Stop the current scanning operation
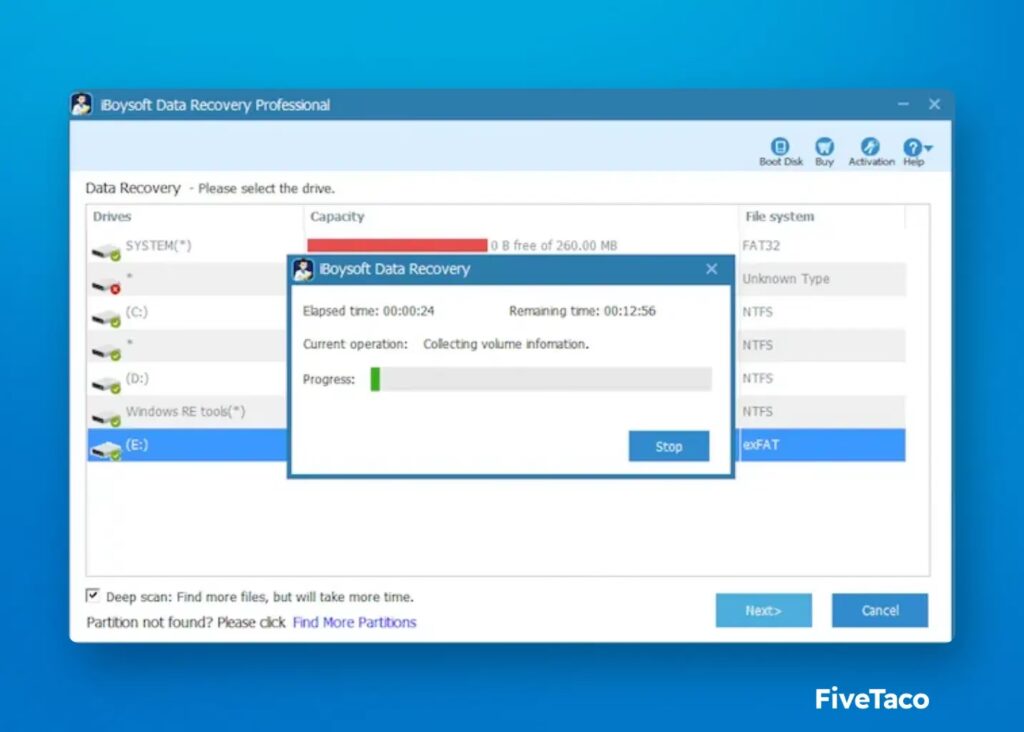1024x732 pixels. (668, 447)
